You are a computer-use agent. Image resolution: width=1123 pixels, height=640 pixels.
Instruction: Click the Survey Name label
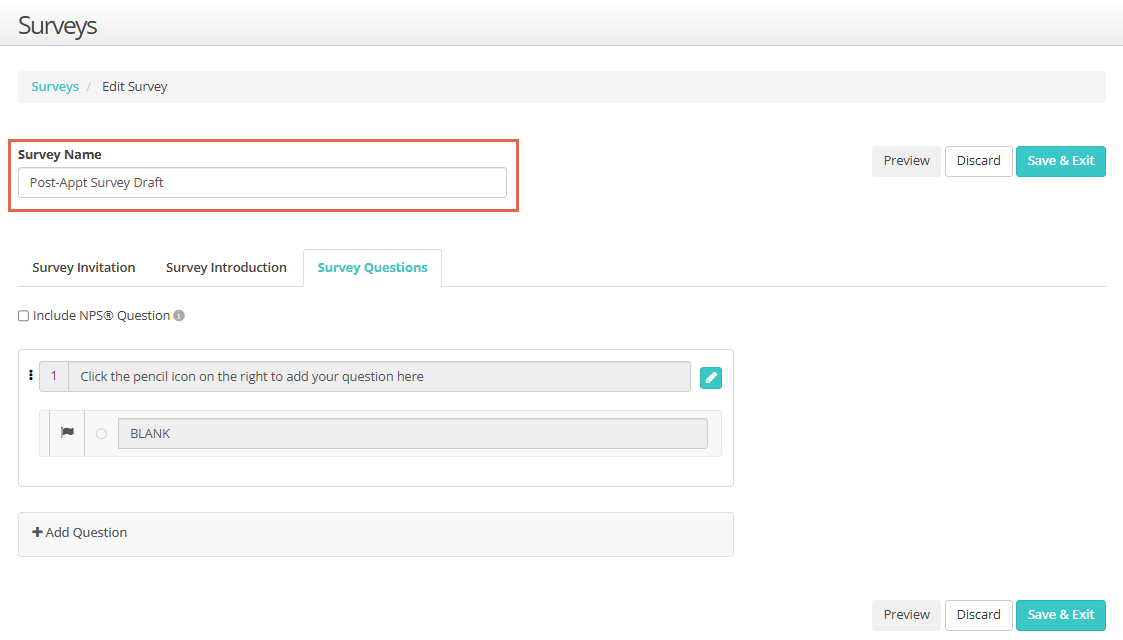coord(59,155)
